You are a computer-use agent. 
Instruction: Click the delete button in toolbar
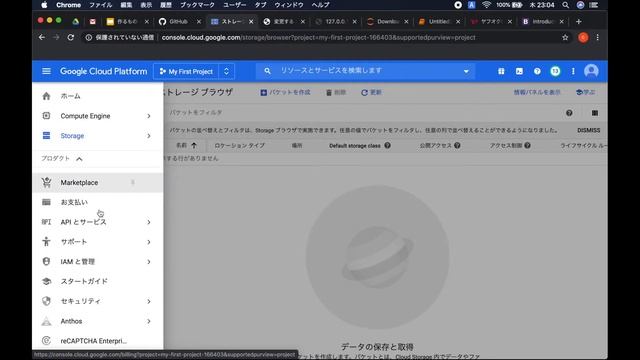pyautogui.click(x=336, y=93)
